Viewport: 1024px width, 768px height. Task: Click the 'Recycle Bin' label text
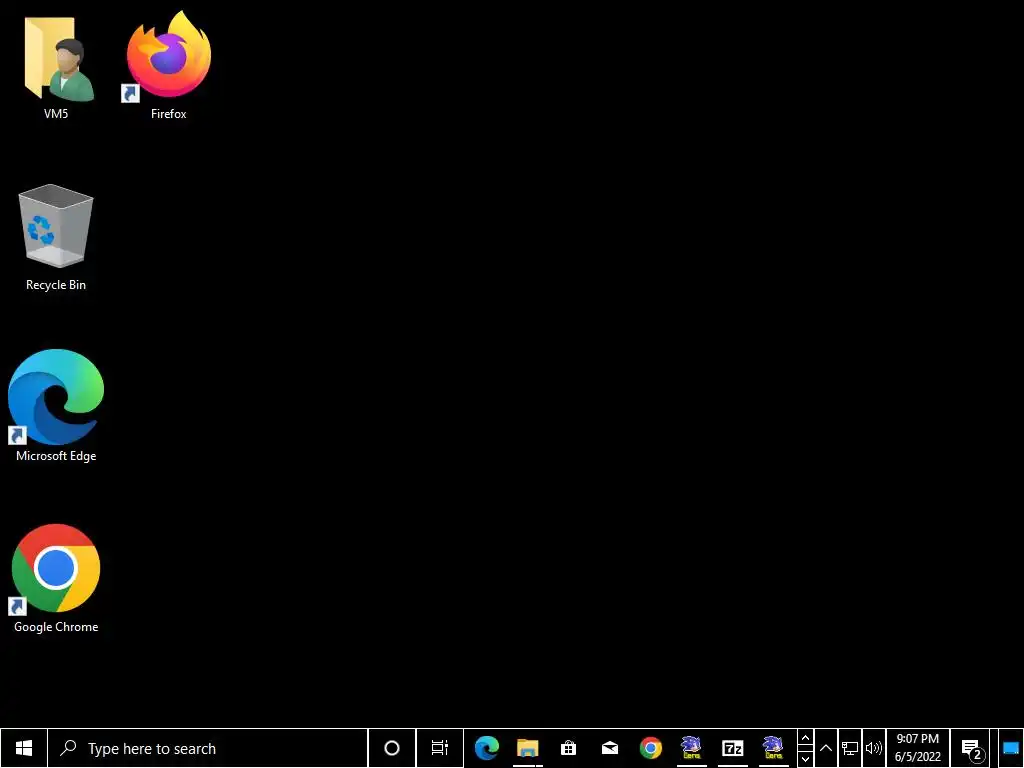pos(56,285)
